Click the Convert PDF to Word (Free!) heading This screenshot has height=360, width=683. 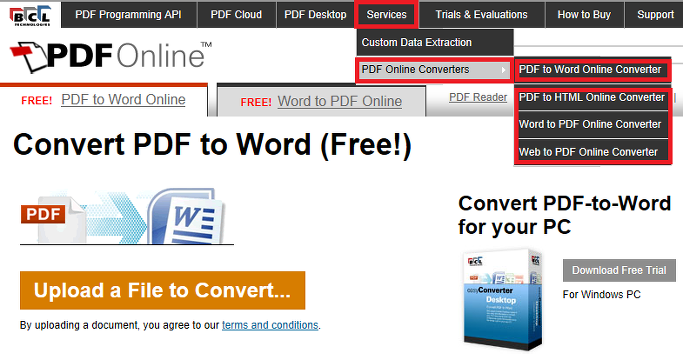[212, 145]
